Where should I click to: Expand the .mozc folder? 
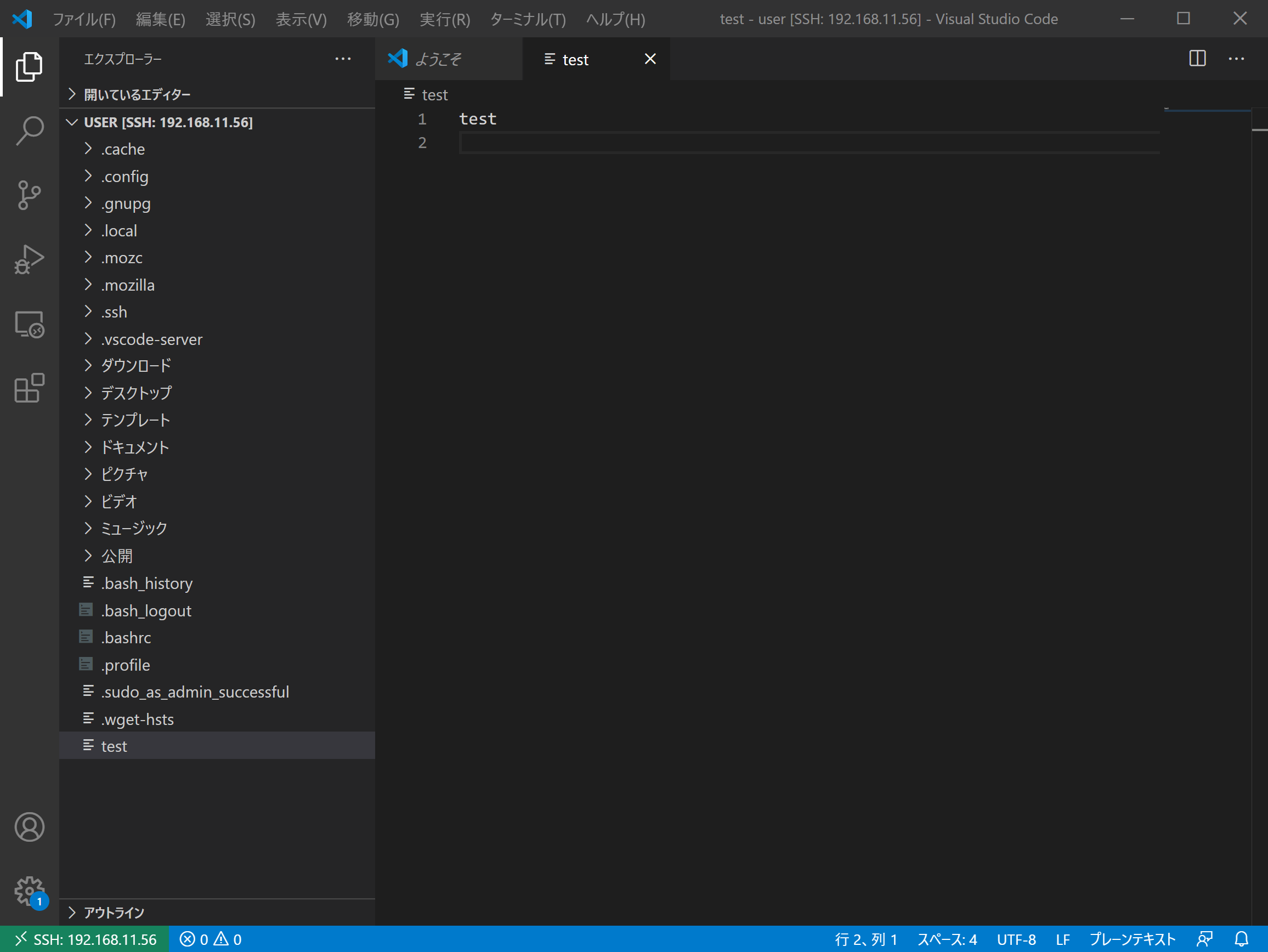(x=217, y=258)
